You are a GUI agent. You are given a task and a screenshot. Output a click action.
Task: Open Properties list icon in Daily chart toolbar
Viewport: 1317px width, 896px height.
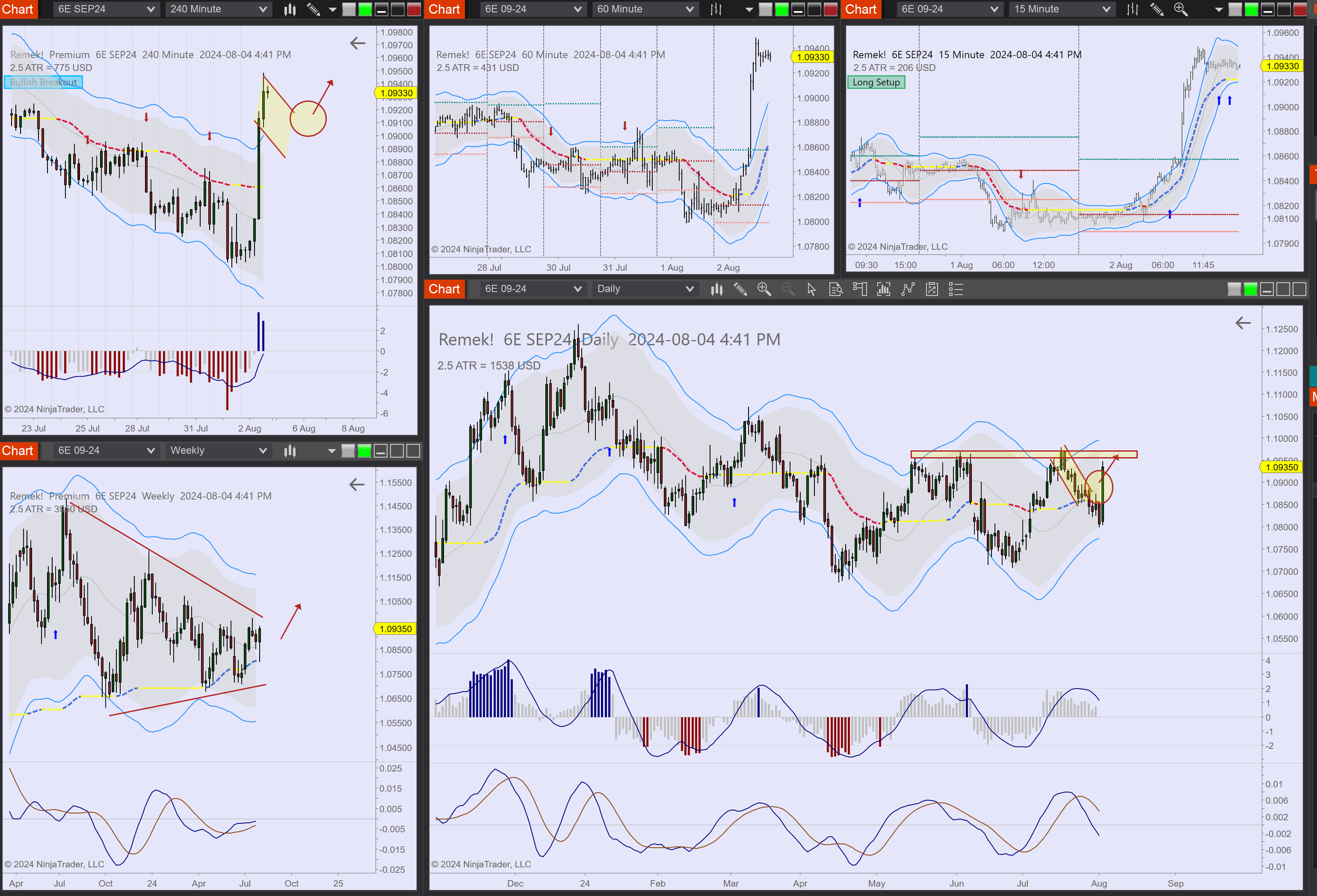point(956,289)
